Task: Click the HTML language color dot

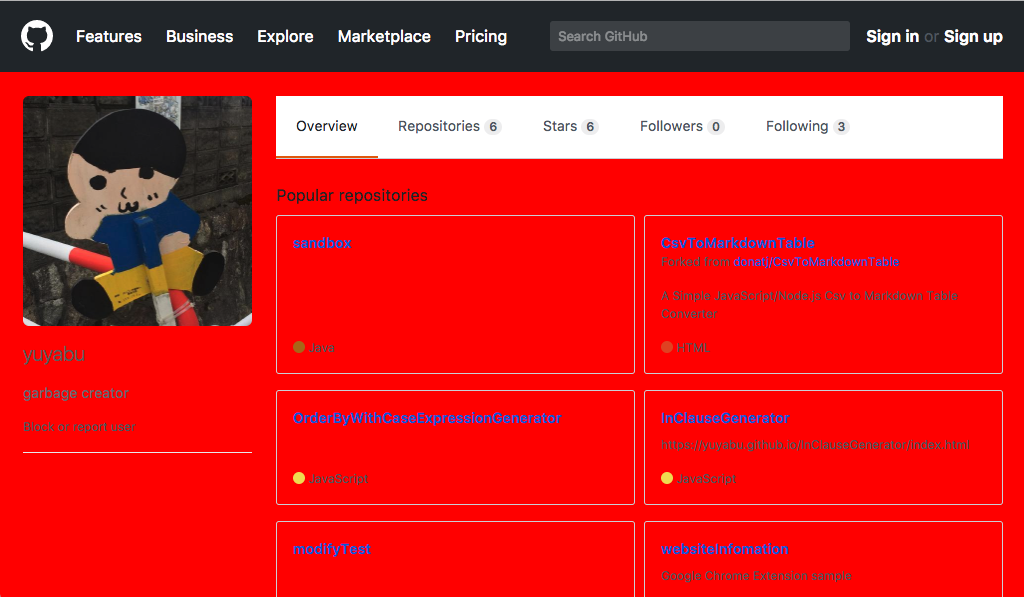Action: pyautogui.click(x=667, y=347)
